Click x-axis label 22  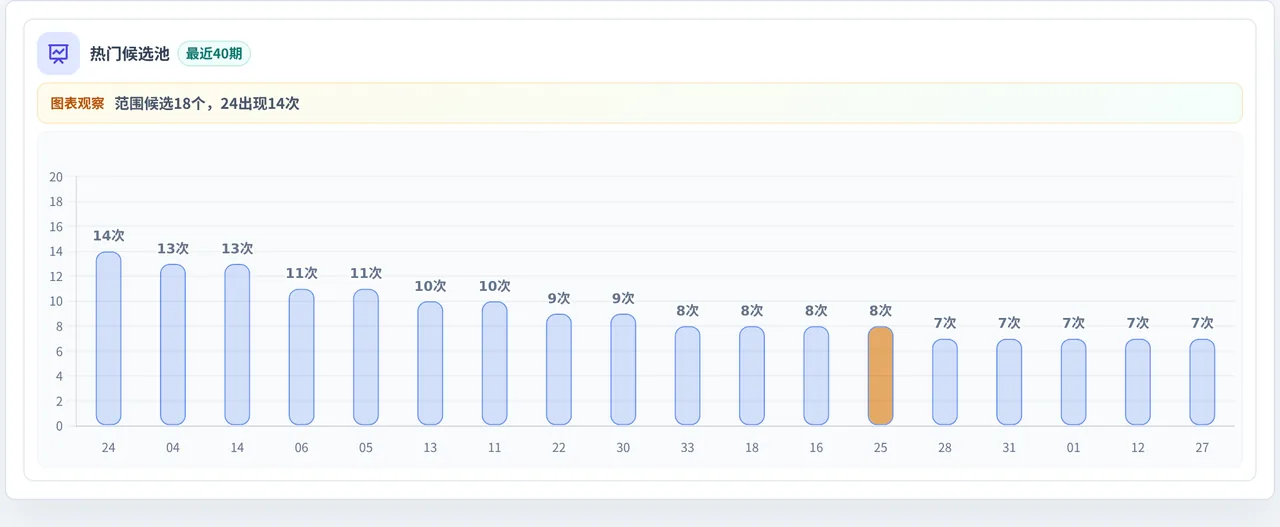click(x=559, y=448)
